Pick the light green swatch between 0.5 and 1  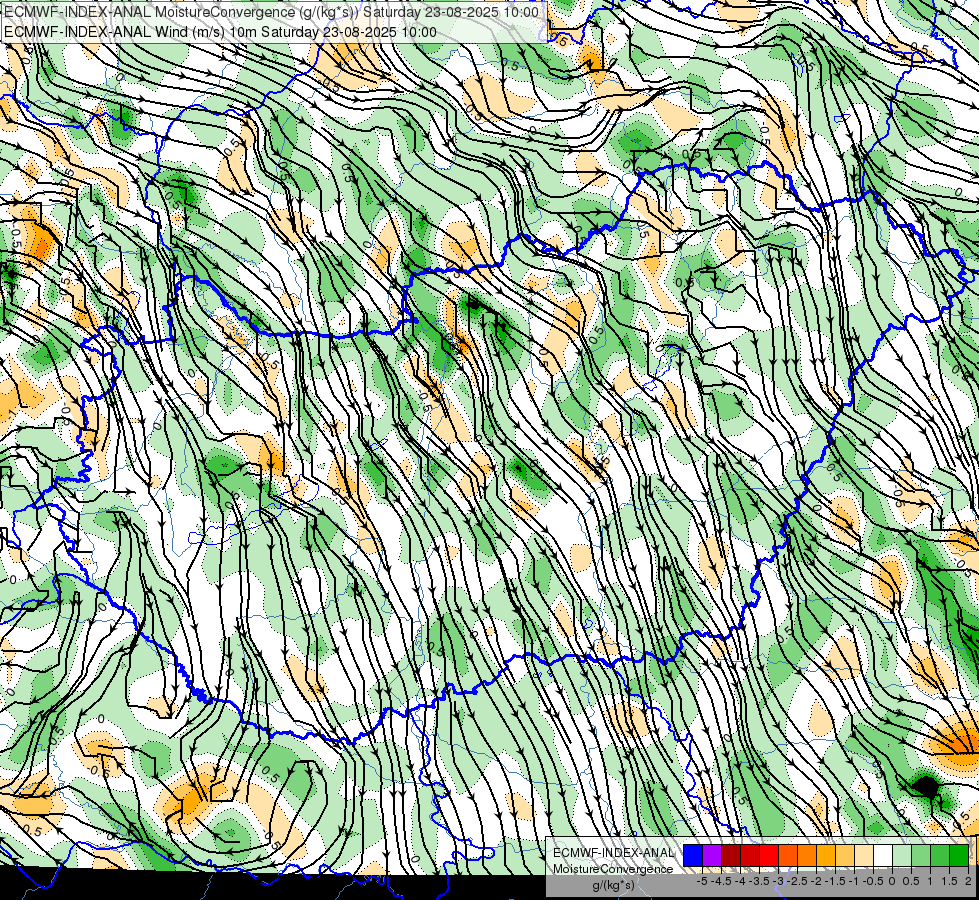pyautogui.click(x=921, y=855)
